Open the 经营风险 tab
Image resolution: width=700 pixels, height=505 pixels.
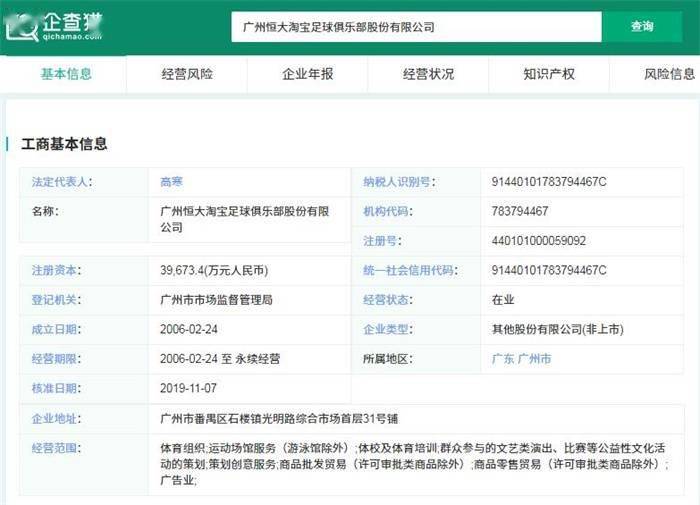pos(187,74)
